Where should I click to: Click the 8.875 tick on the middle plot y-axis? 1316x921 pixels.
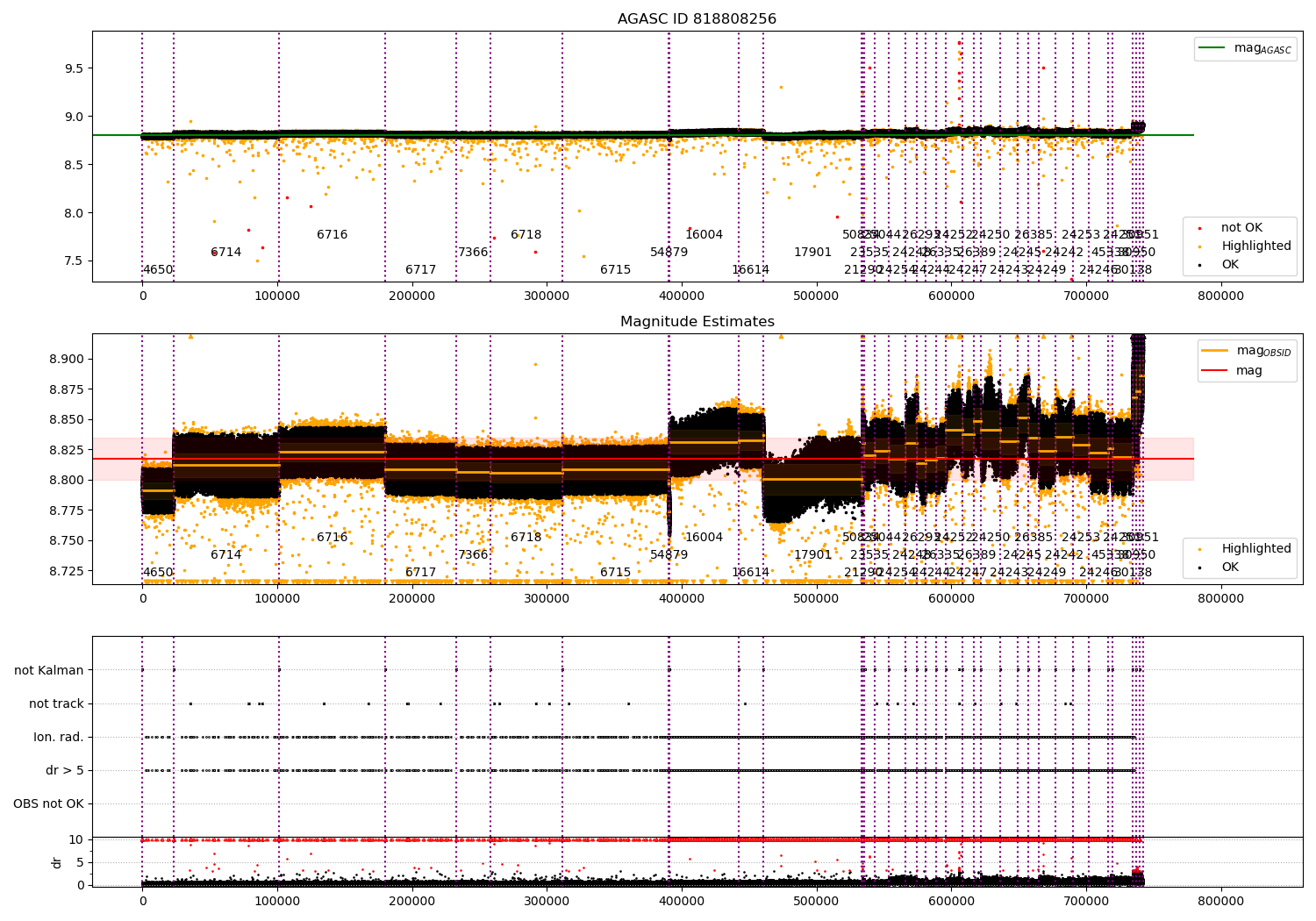[x=67, y=389]
